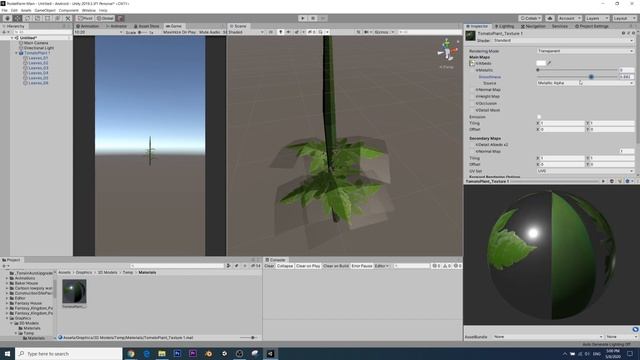Select the Rect transform tool

[x=47, y=18]
